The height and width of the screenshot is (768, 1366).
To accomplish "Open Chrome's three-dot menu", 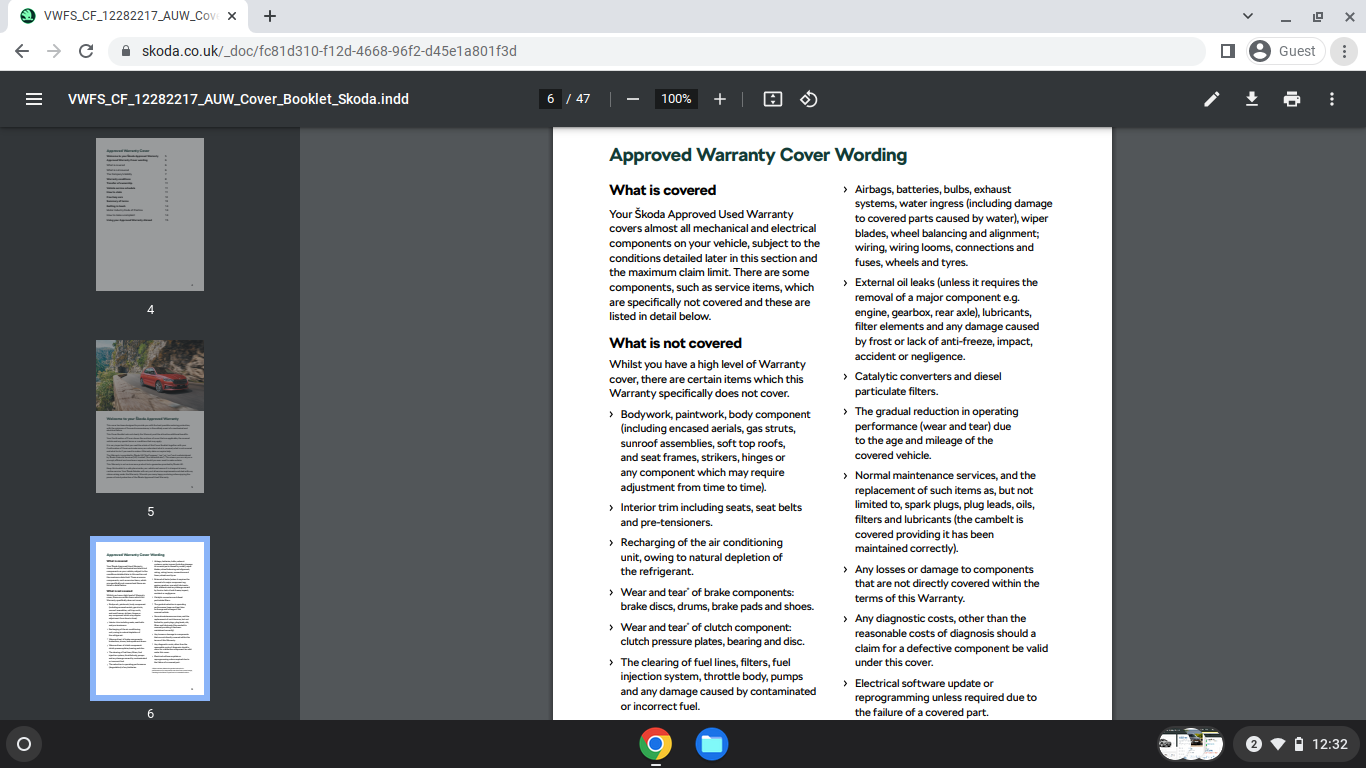I will pyautogui.click(x=1345, y=51).
